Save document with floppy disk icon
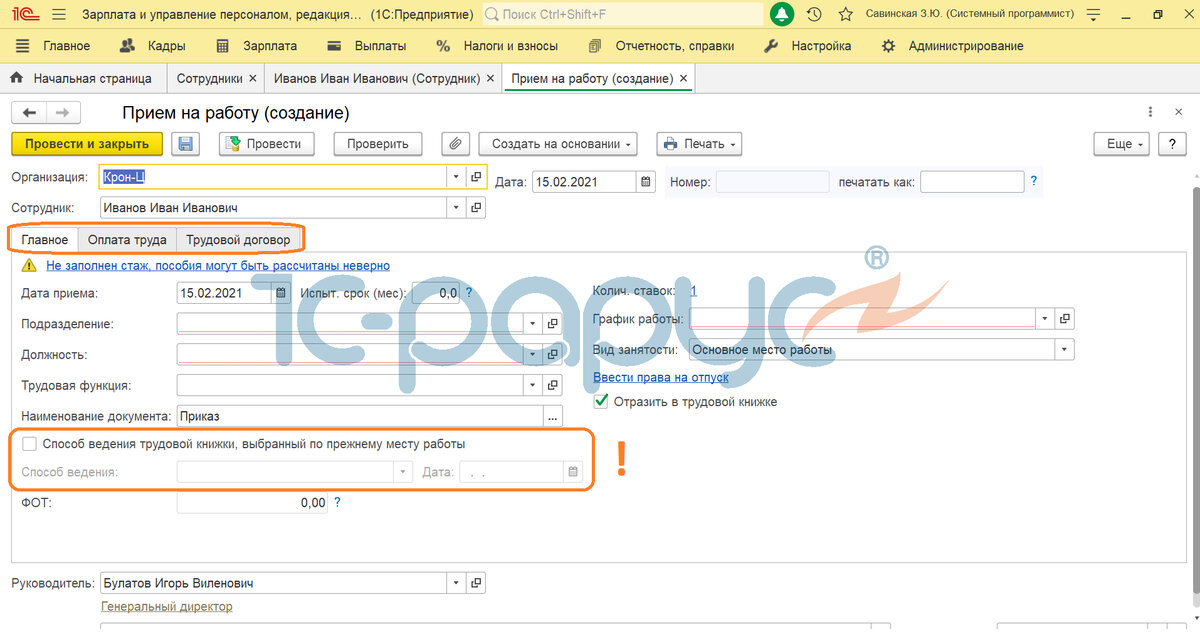 tap(186, 144)
